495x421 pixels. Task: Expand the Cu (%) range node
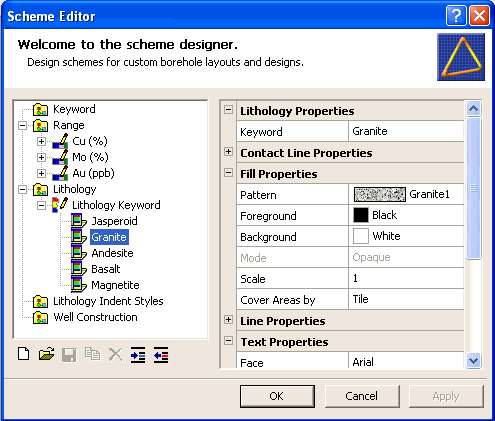click(41, 141)
